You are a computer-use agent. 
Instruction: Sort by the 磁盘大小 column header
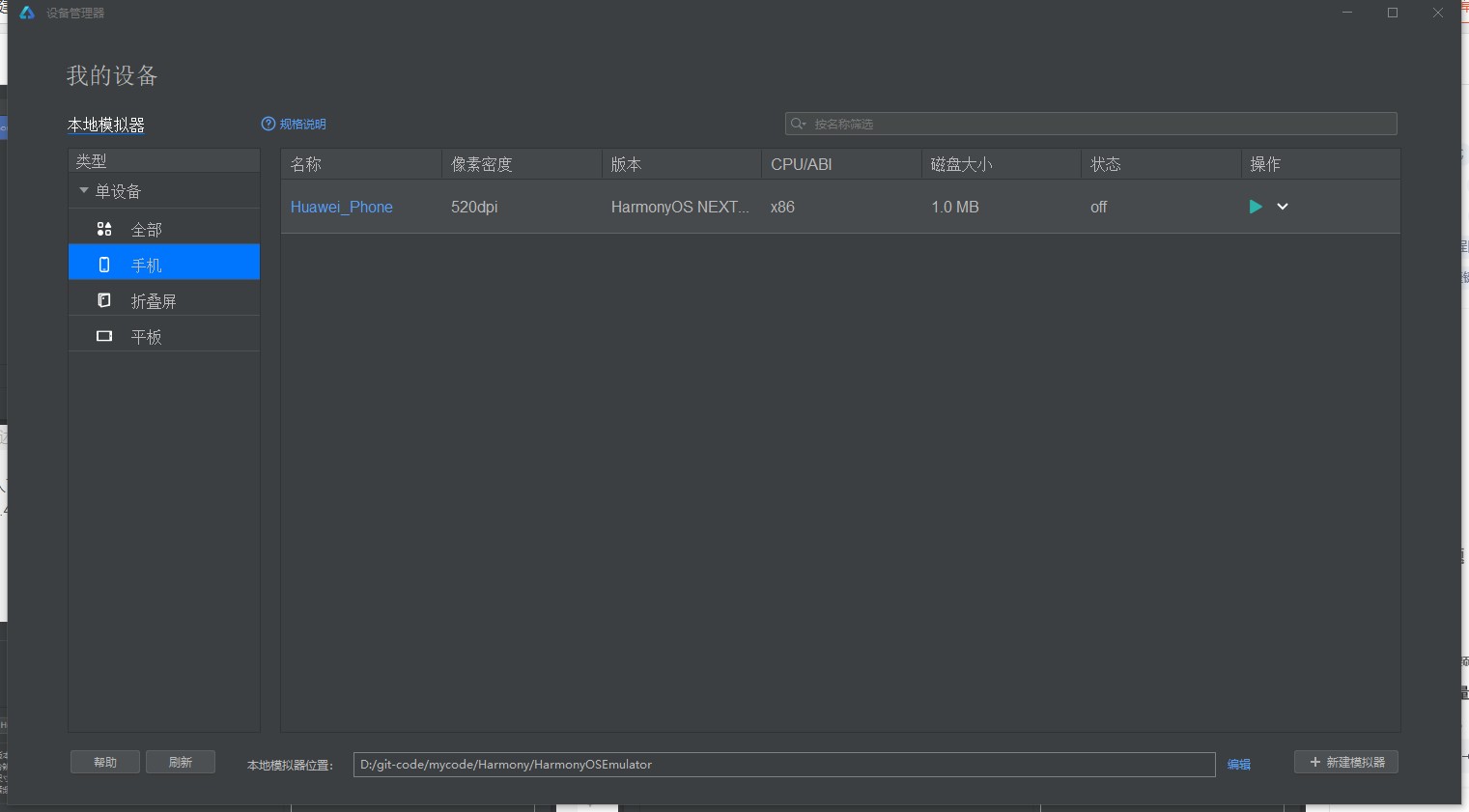point(1002,164)
